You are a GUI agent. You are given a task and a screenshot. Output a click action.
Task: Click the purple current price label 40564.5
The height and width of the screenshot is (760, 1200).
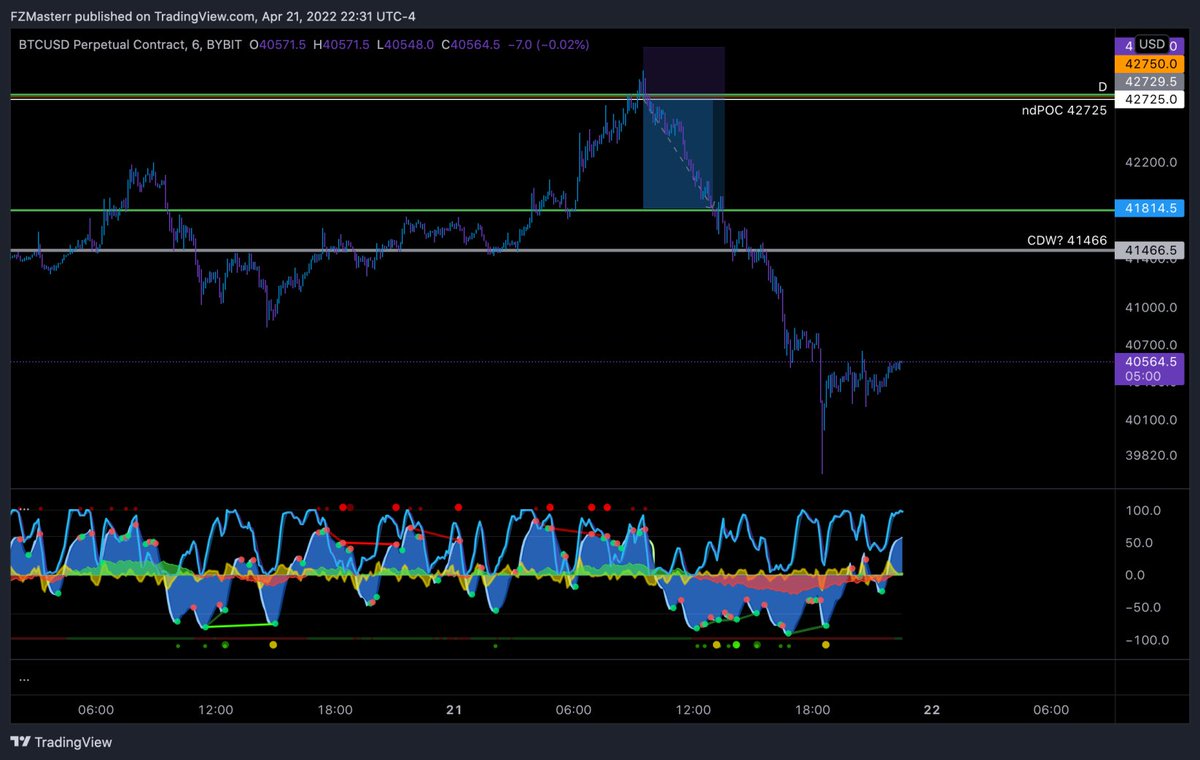[x=1149, y=361]
